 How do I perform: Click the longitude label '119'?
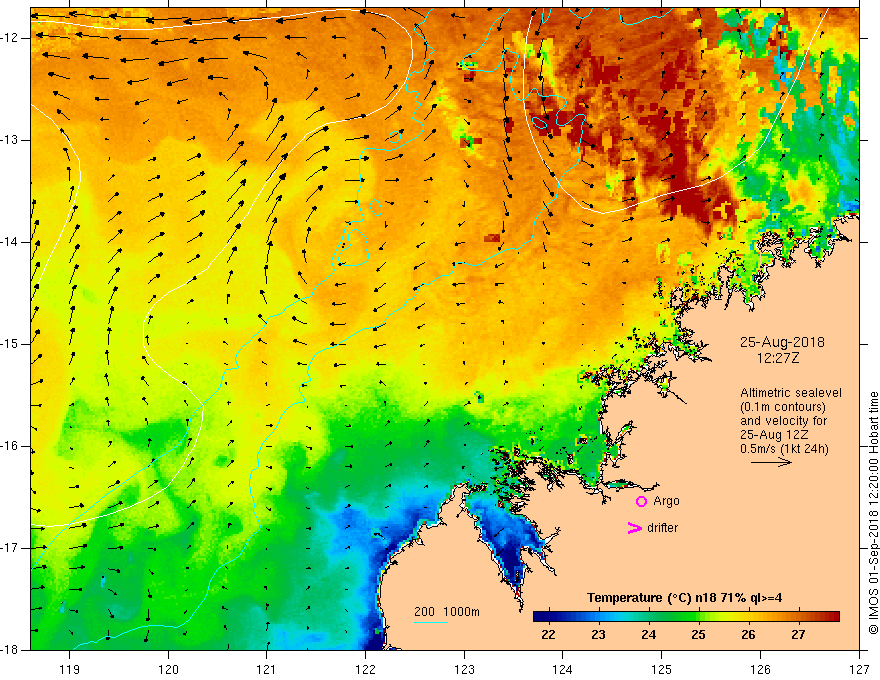[70, 669]
